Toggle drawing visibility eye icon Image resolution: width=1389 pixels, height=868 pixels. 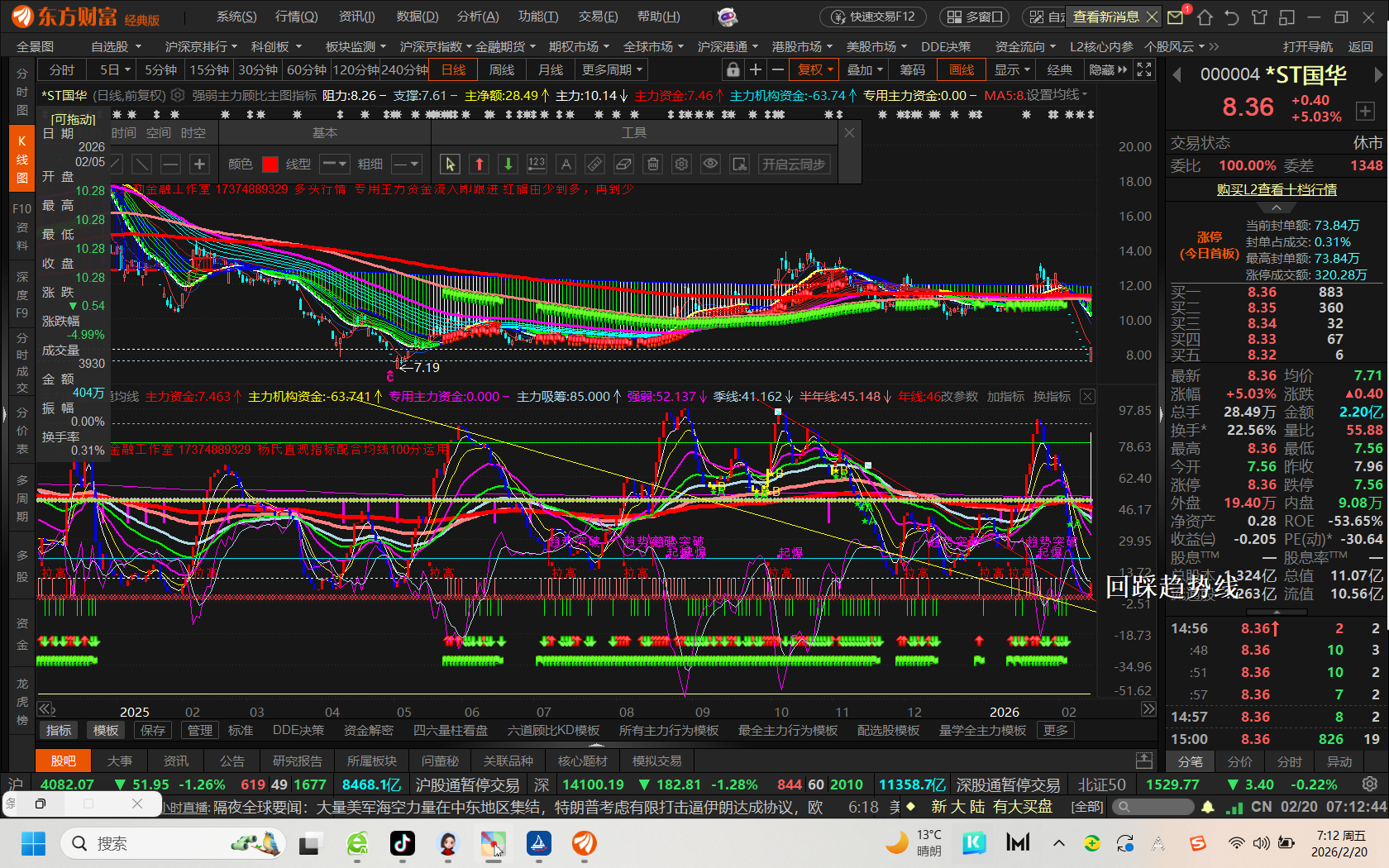(x=710, y=164)
